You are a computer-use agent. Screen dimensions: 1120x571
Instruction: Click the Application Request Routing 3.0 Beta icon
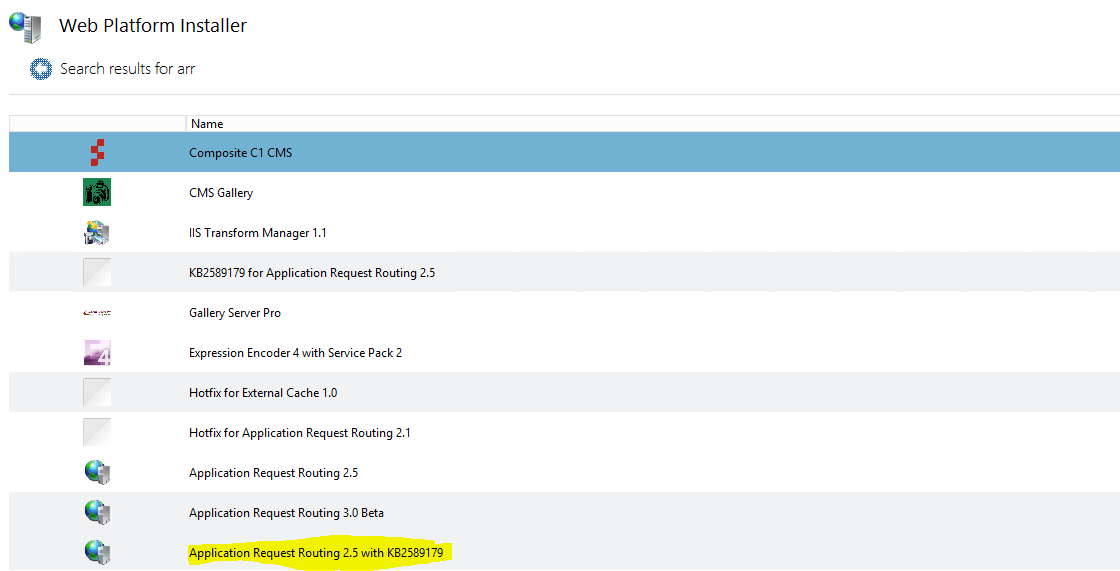pyautogui.click(x=97, y=512)
